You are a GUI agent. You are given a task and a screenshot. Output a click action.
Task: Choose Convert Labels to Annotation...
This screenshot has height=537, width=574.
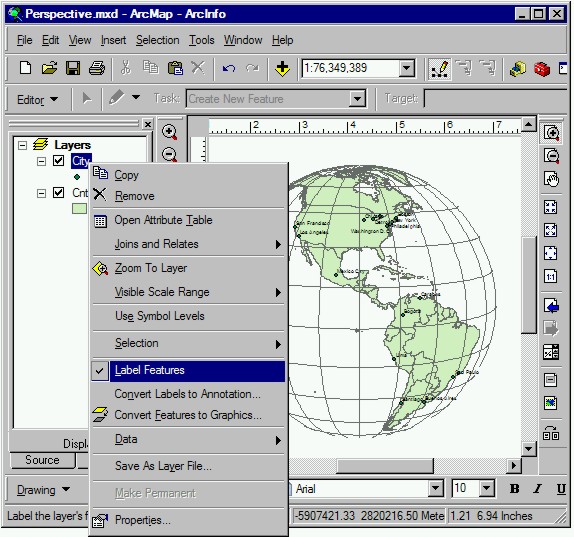coord(188,394)
